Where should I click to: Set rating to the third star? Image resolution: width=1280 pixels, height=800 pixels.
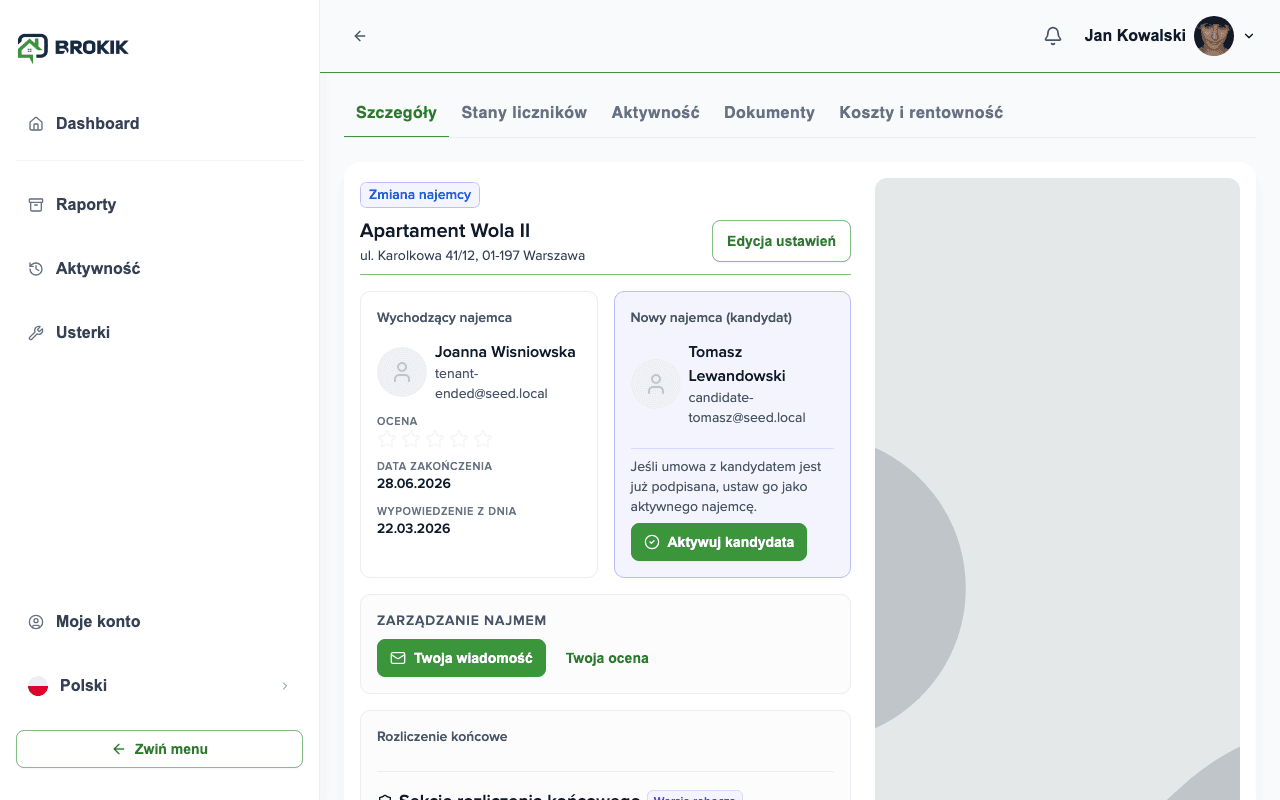[x=435, y=439]
